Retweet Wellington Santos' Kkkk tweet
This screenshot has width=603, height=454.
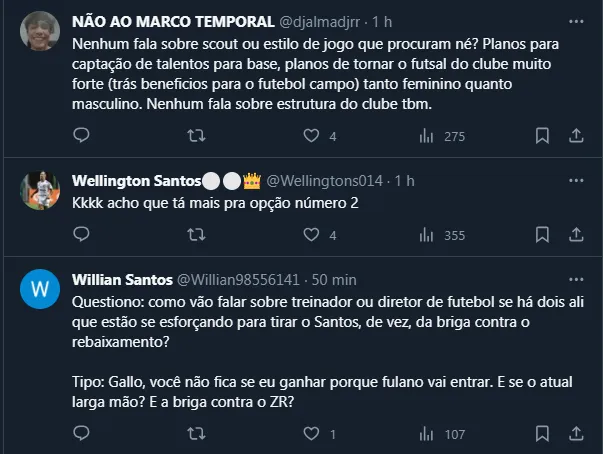coord(197,235)
